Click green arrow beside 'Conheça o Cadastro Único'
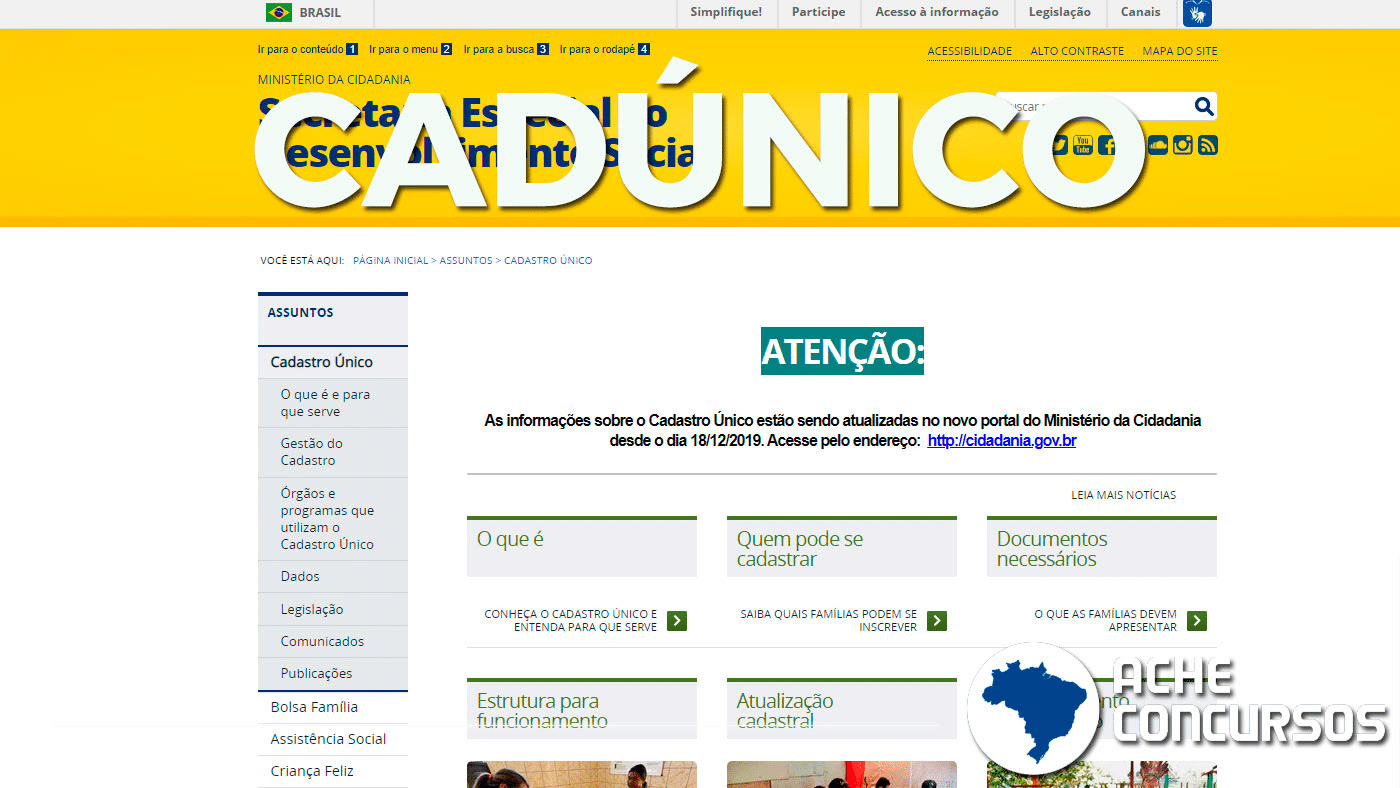The image size is (1400, 788). (677, 621)
